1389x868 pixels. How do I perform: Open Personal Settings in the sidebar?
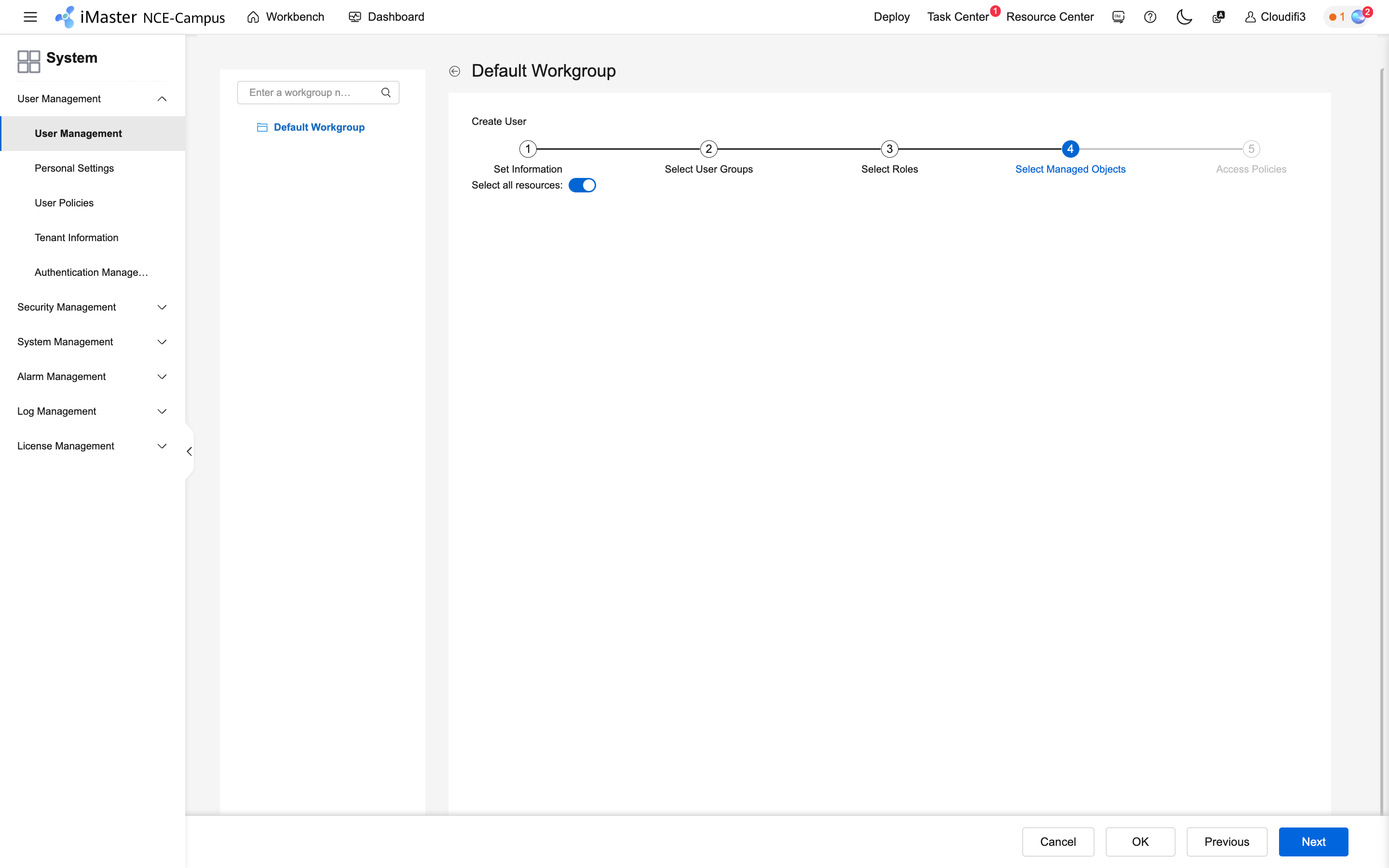coord(74,168)
